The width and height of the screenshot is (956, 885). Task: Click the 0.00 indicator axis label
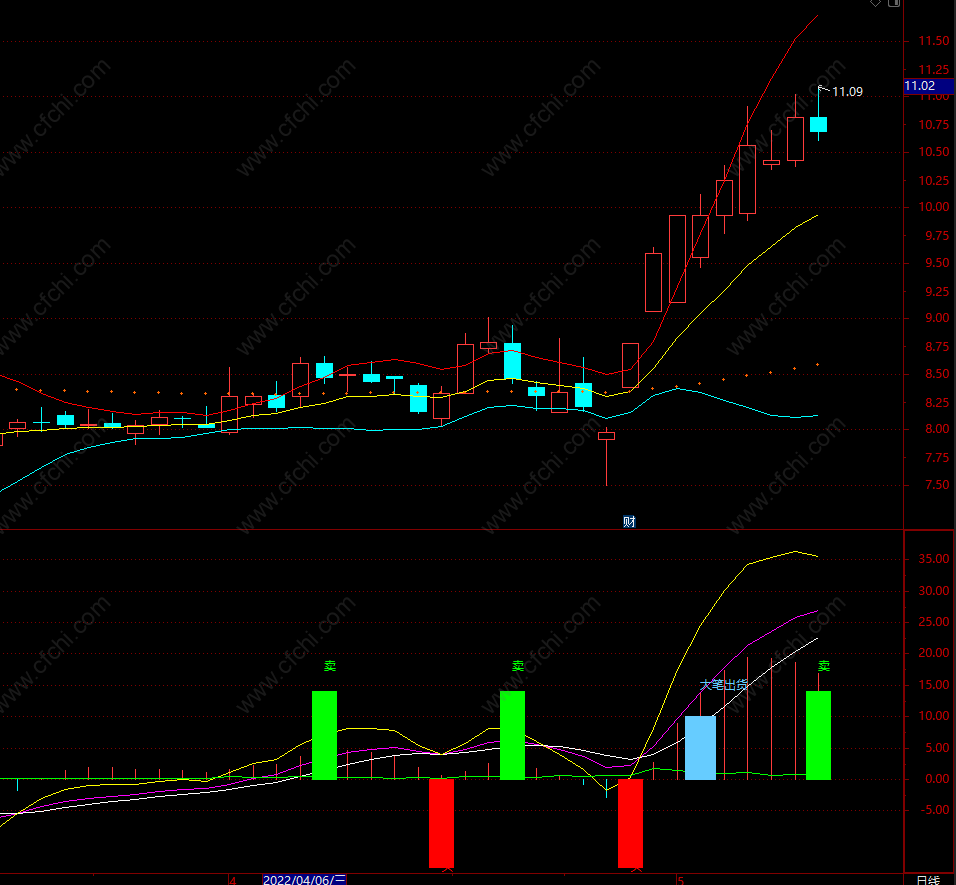point(936,779)
